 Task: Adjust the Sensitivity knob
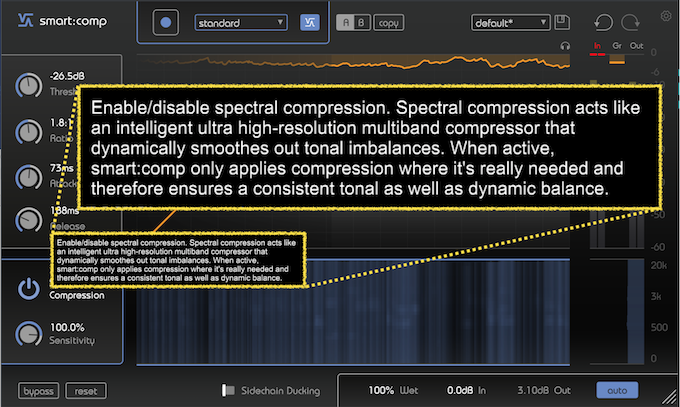pos(29,334)
